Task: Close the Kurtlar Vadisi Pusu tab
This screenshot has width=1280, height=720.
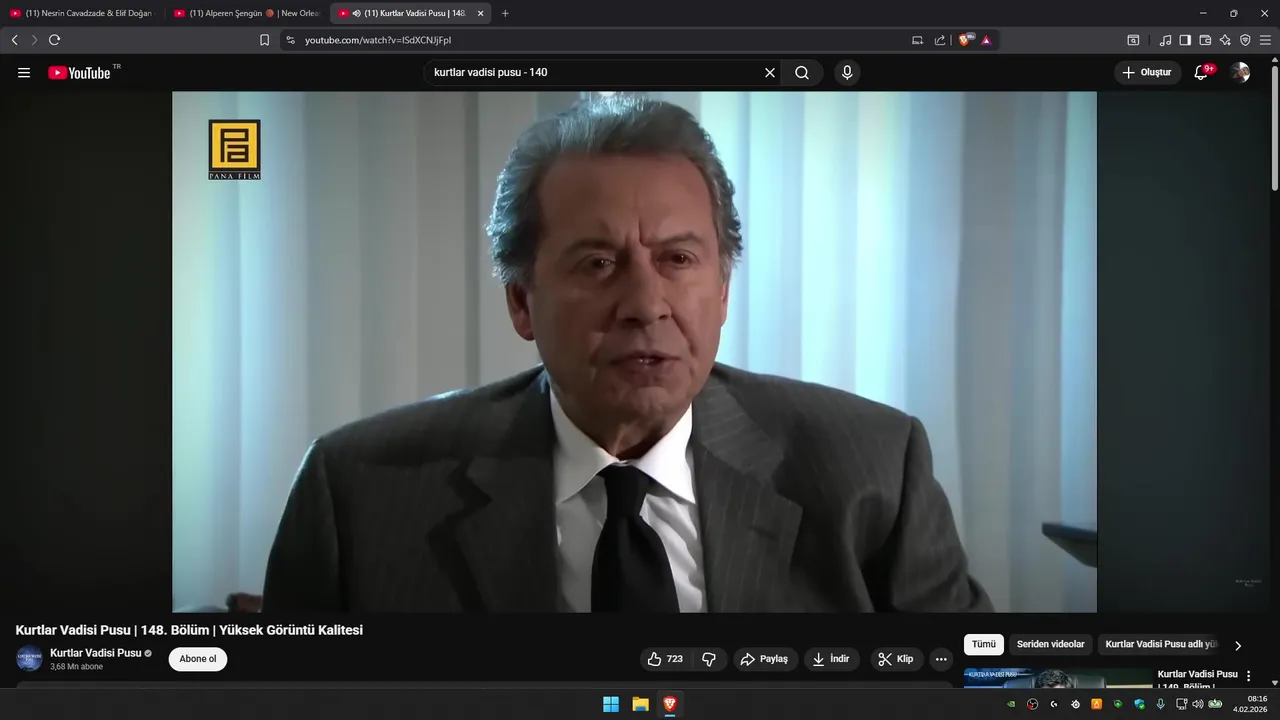Action: tap(480, 13)
